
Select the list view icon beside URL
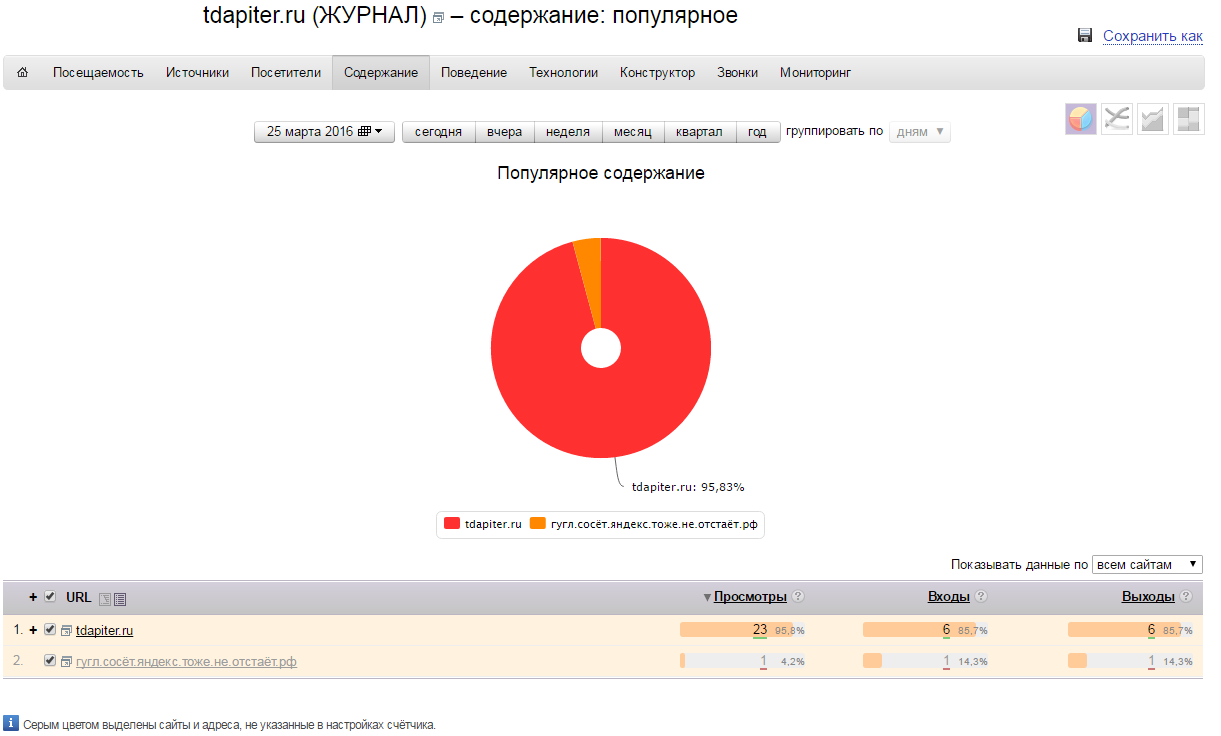point(120,599)
